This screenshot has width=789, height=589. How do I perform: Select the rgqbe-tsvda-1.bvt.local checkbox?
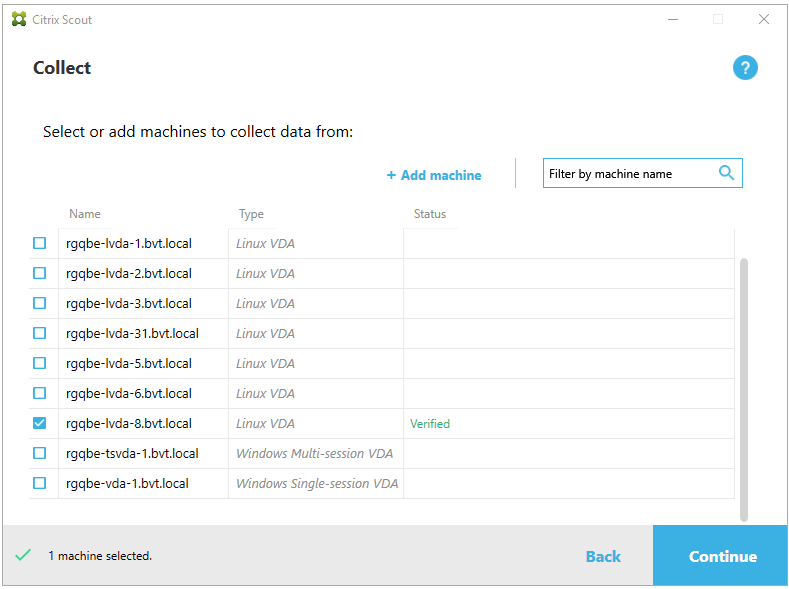pyautogui.click(x=40, y=453)
